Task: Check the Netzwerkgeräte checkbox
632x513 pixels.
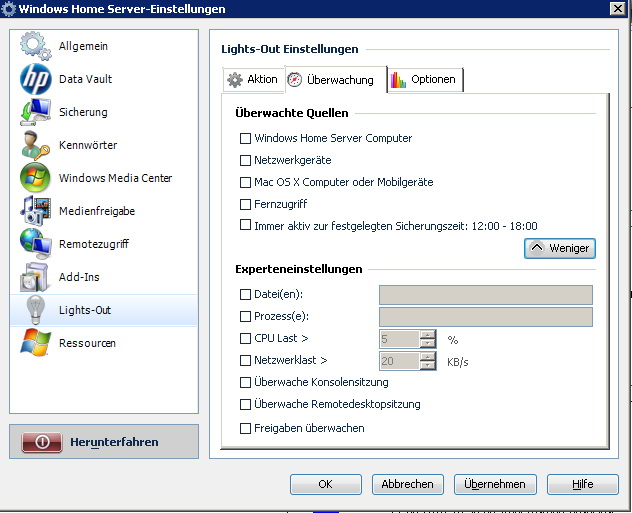Action: (245, 160)
